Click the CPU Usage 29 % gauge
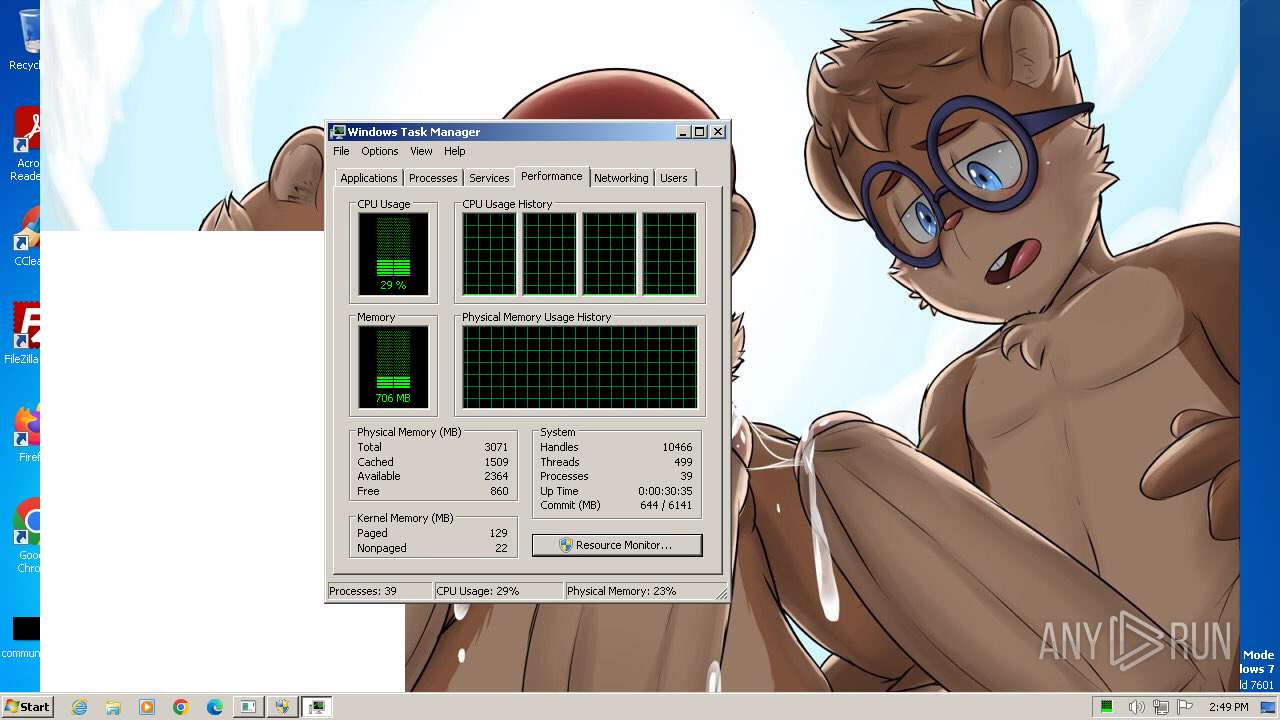This screenshot has width=1280, height=720. (x=393, y=254)
